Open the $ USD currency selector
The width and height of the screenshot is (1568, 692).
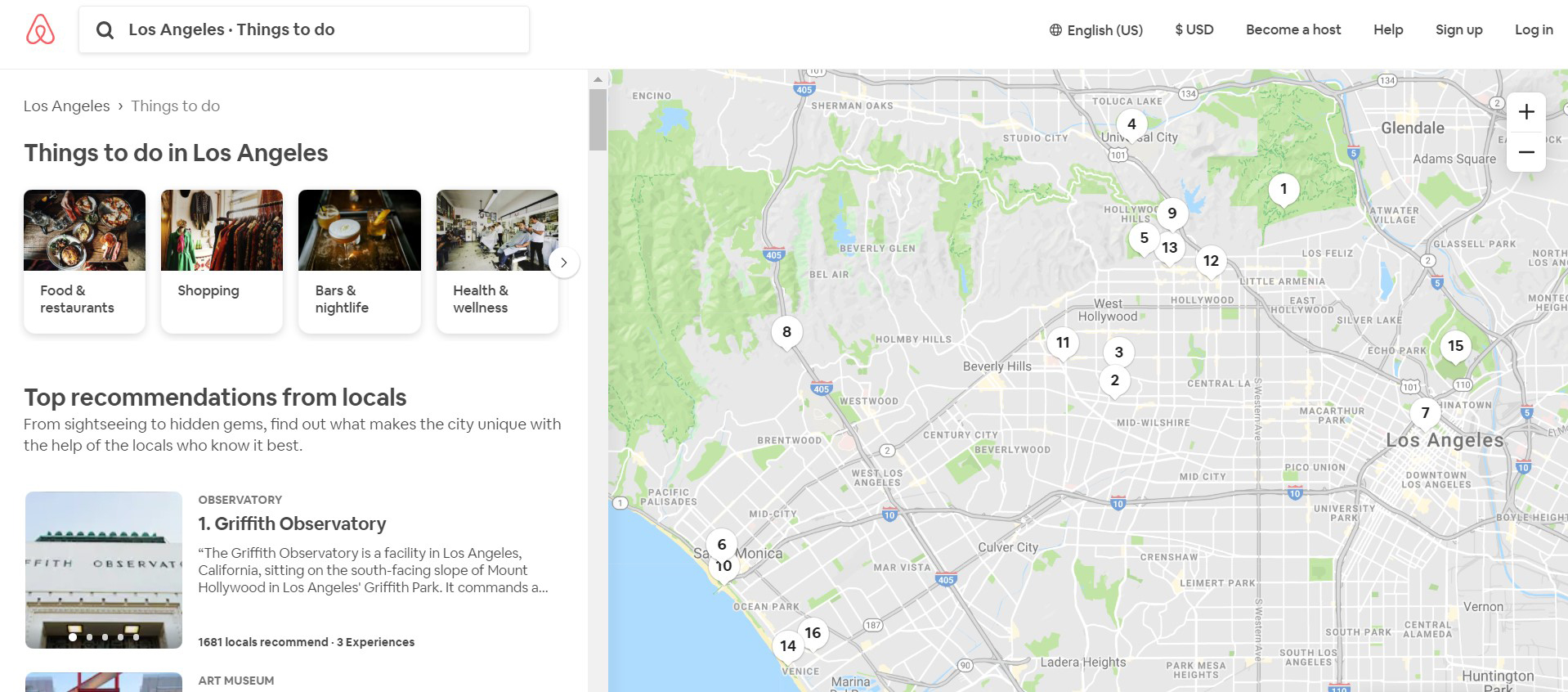1194,29
